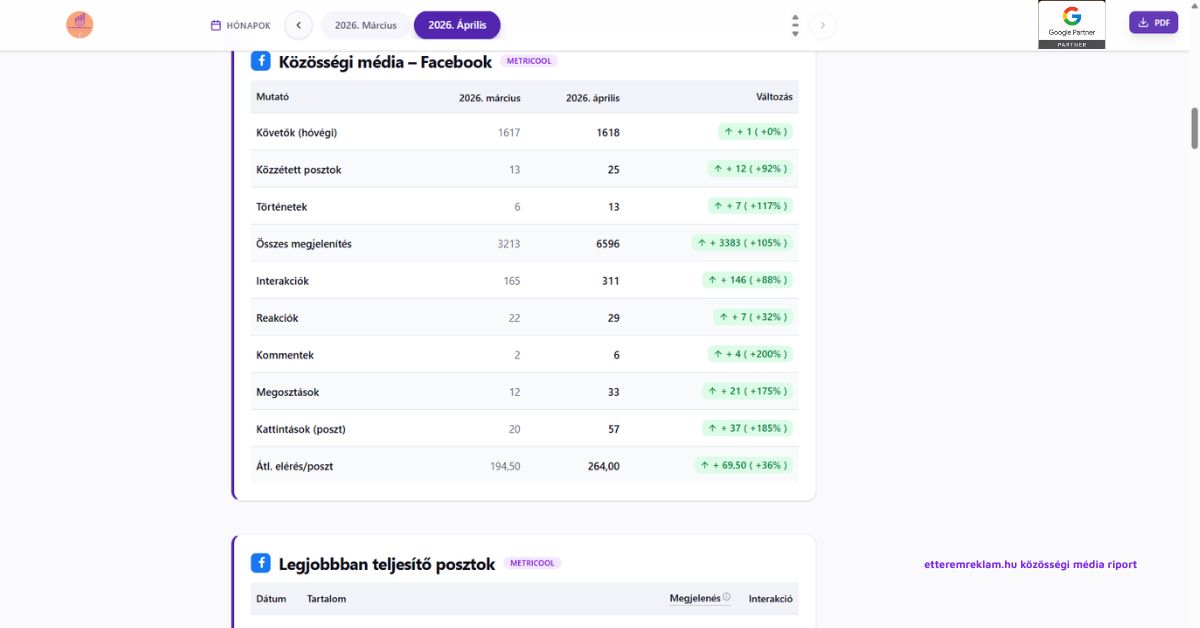This screenshot has width=1200, height=628.
Task: Click the March value 3213
Action: point(508,244)
